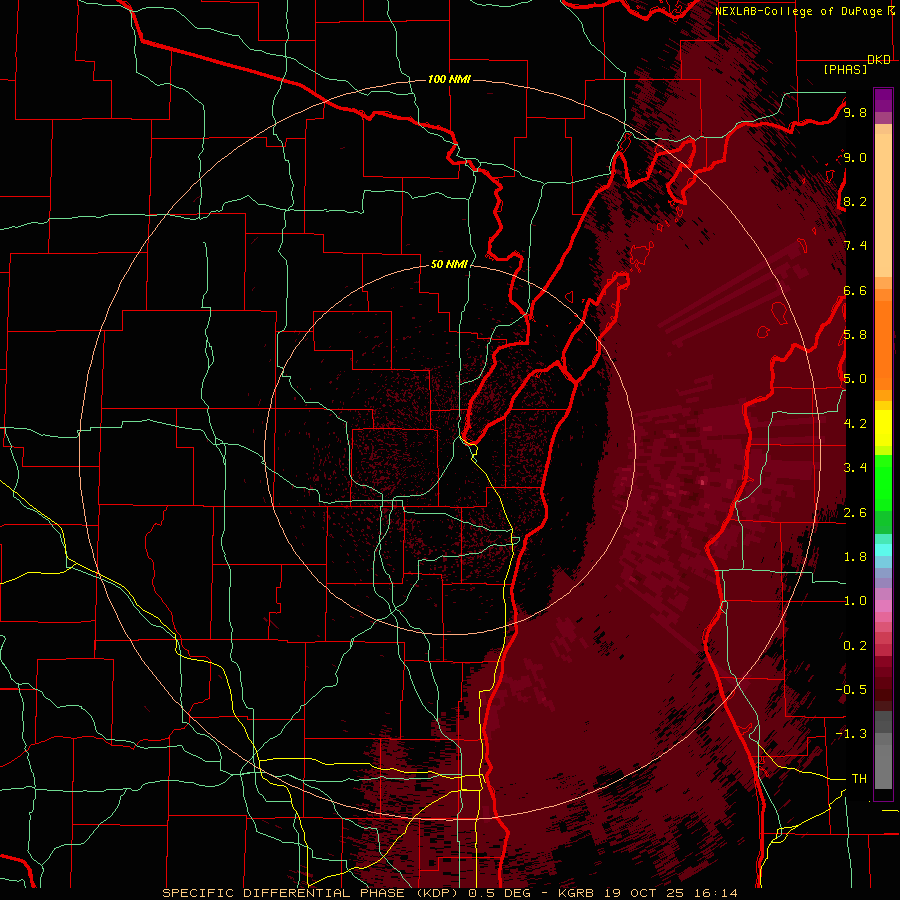
Task: Click the purple segment atop the color bar
Action: coord(883,100)
